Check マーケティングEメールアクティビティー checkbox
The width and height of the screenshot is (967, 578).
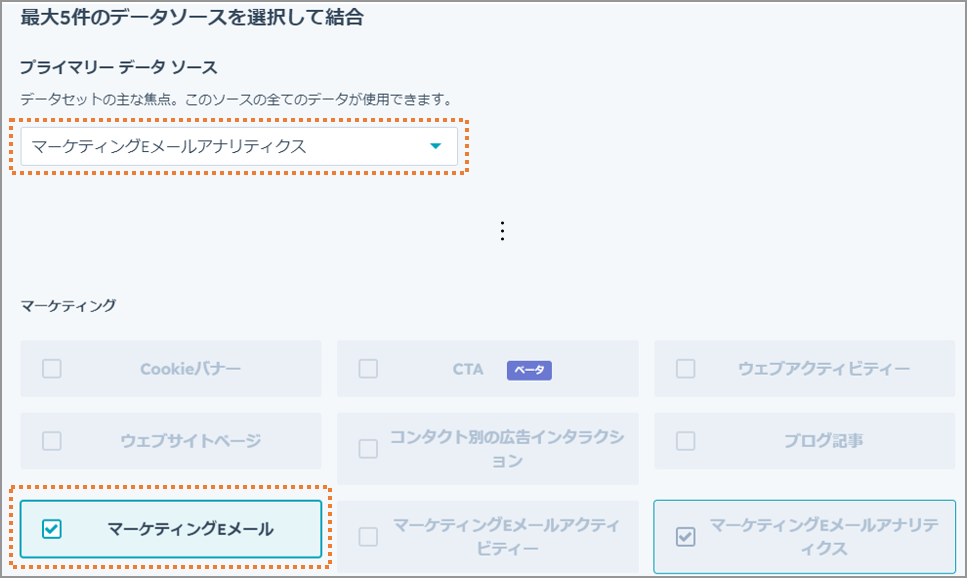[x=368, y=537]
